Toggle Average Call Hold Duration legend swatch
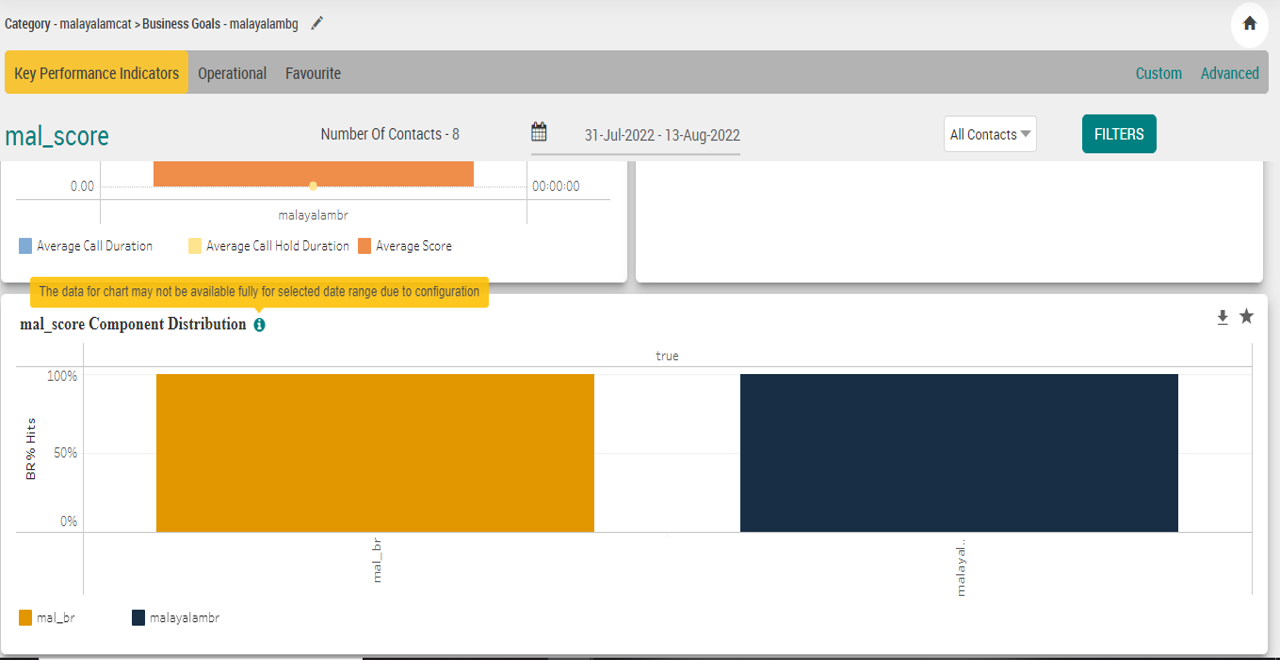 195,246
